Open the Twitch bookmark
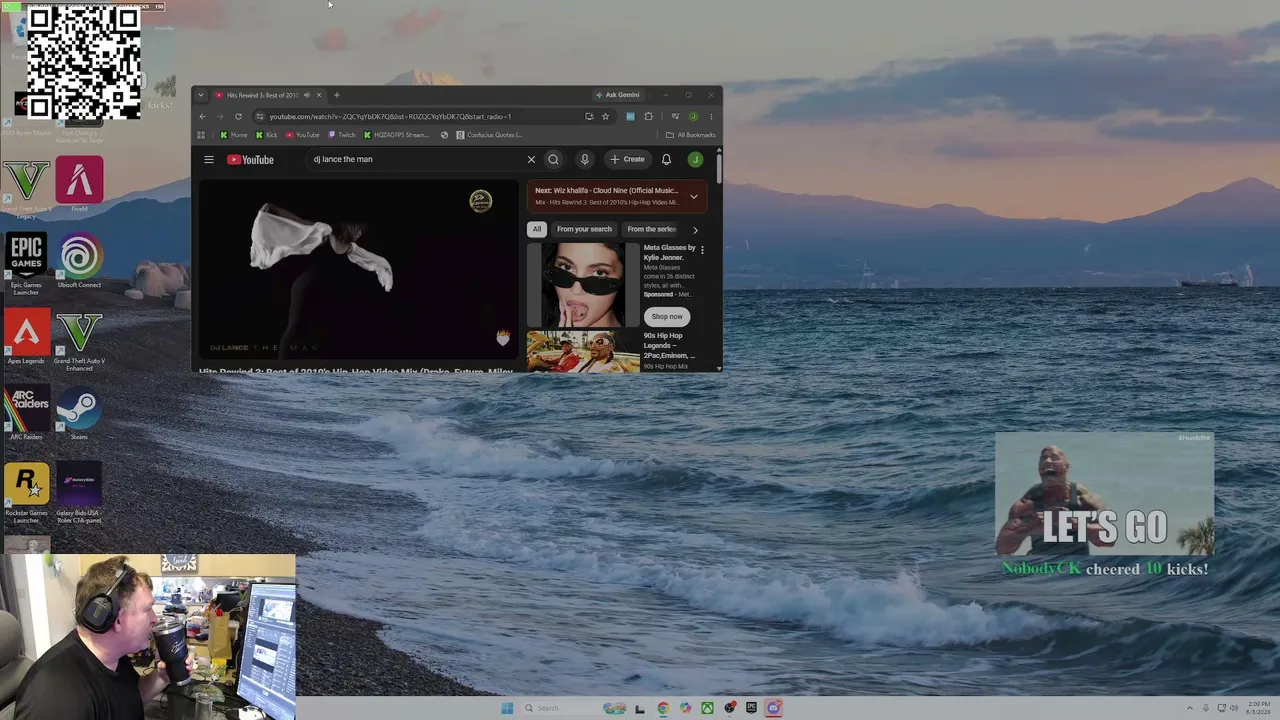 pos(342,135)
